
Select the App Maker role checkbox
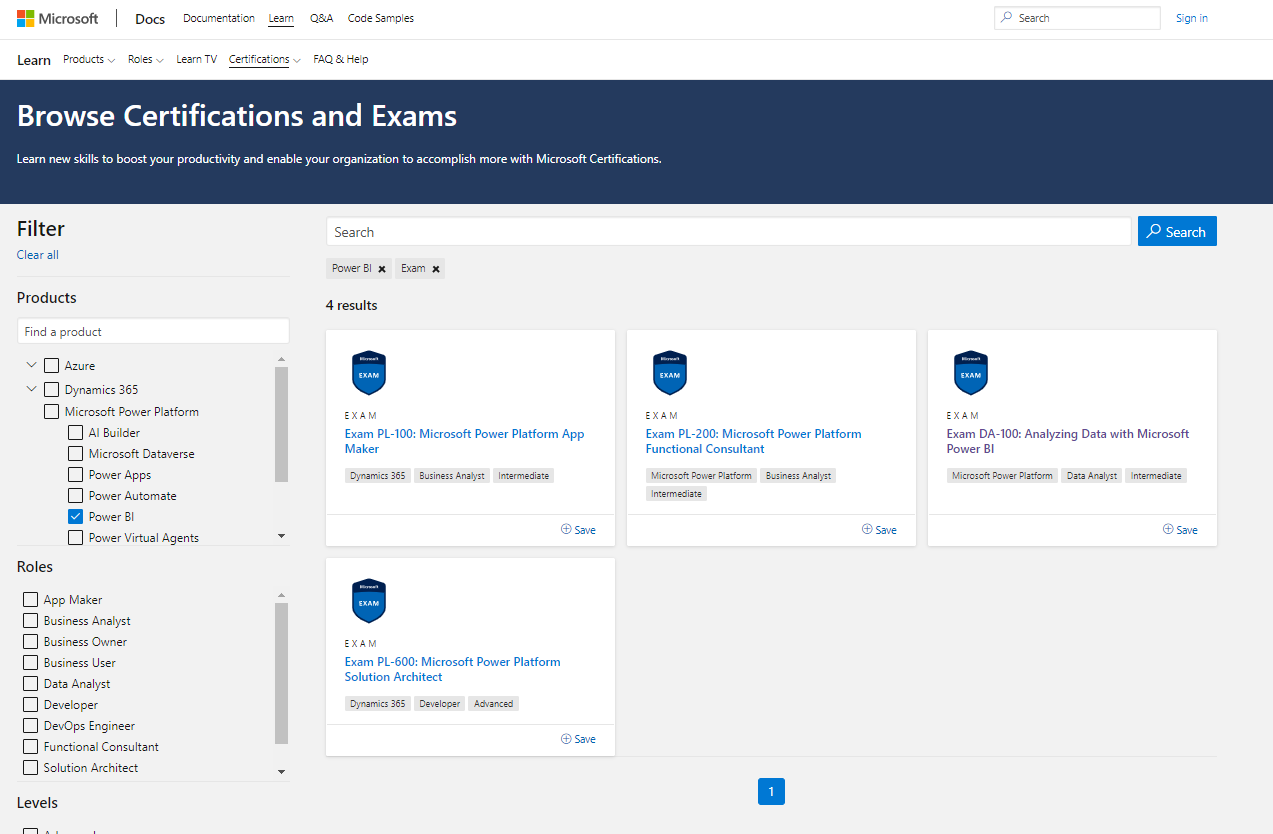click(x=31, y=600)
